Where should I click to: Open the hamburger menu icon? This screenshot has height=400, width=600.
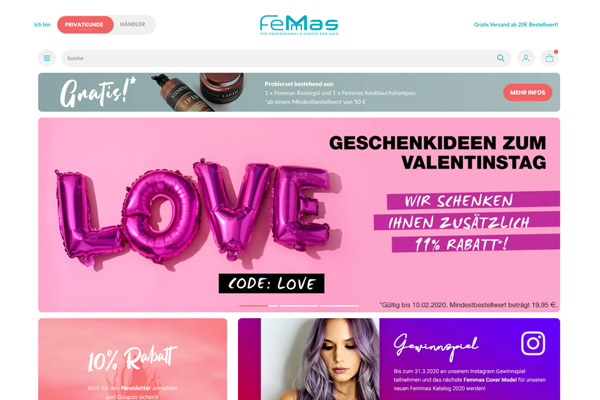[47, 58]
